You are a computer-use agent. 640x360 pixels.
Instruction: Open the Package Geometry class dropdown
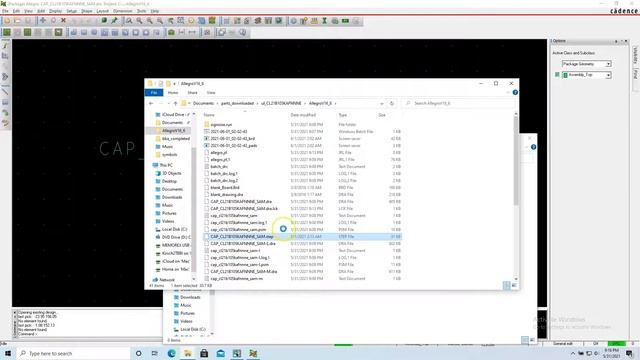pyautogui.click(x=608, y=64)
